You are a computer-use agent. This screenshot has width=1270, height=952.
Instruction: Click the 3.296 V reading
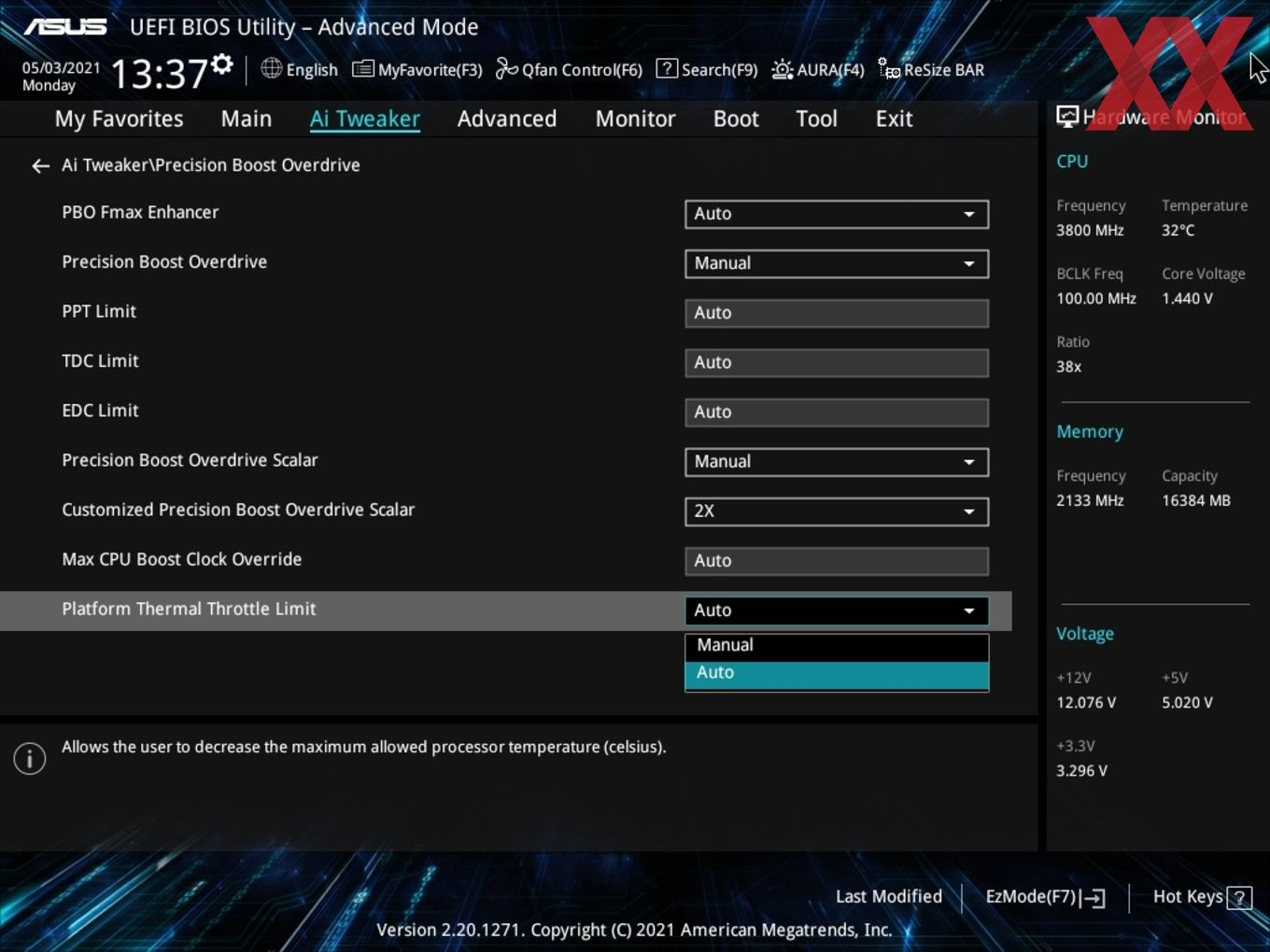[1081, 770]
